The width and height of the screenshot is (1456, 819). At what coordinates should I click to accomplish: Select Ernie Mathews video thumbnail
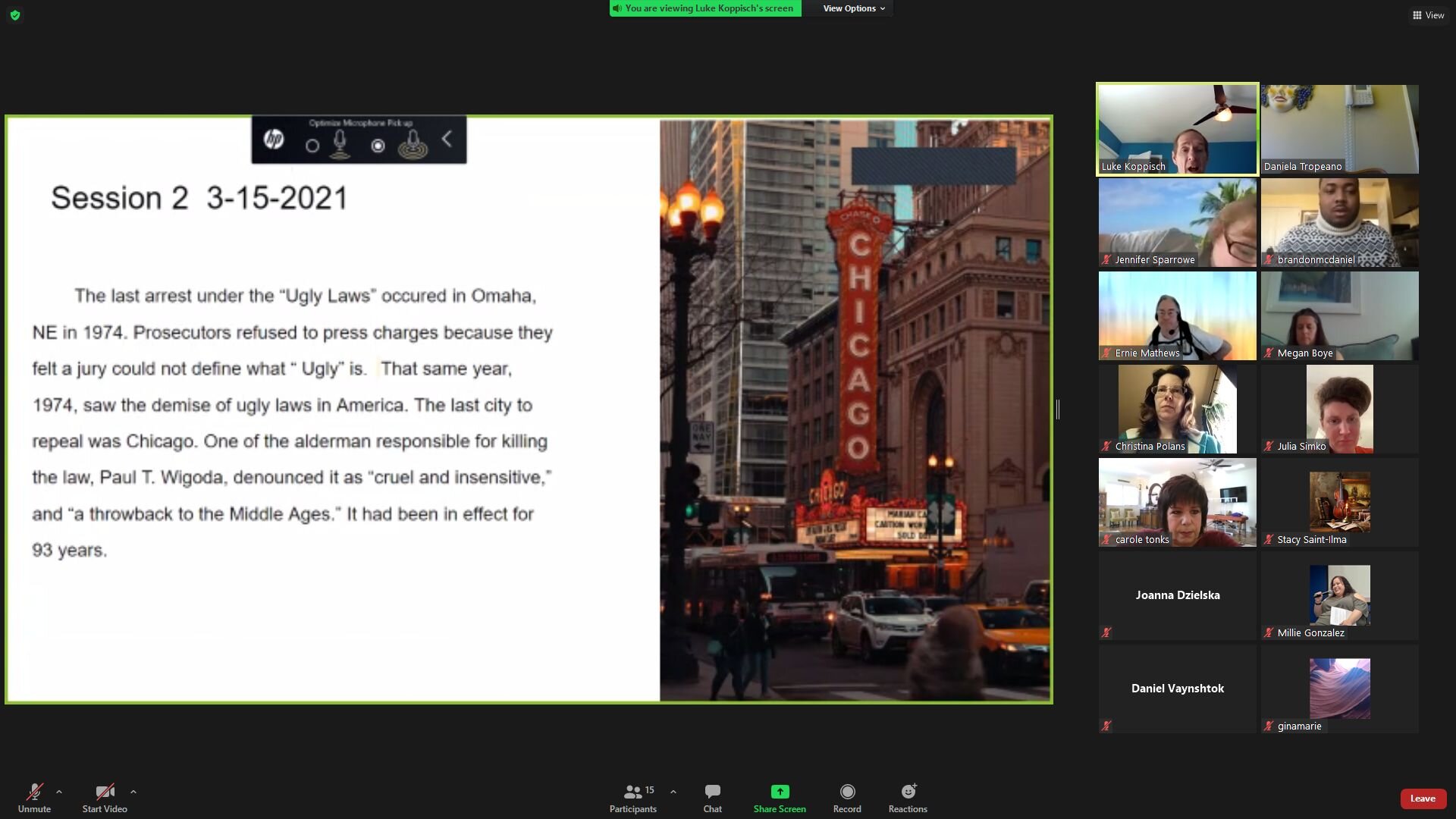click(x=1178, y=315)
